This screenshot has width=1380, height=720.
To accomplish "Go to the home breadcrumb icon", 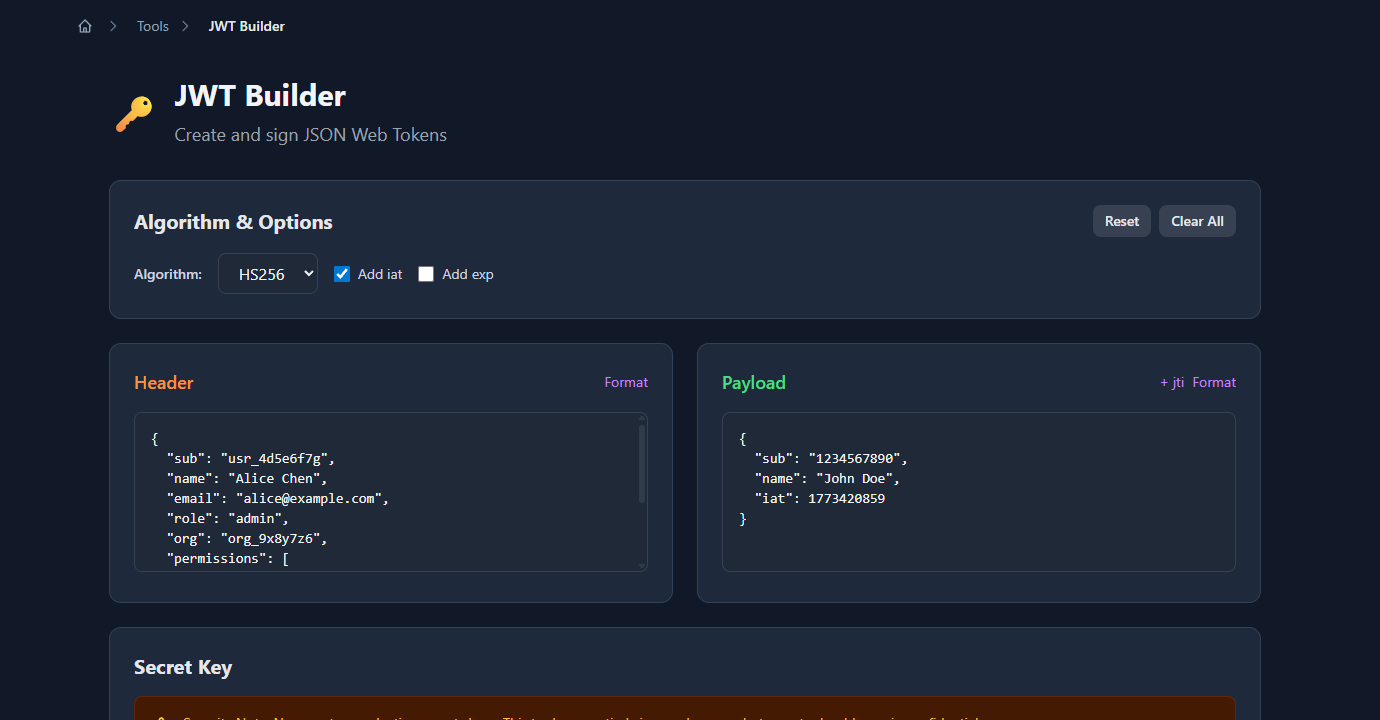I will pos(85,27).
